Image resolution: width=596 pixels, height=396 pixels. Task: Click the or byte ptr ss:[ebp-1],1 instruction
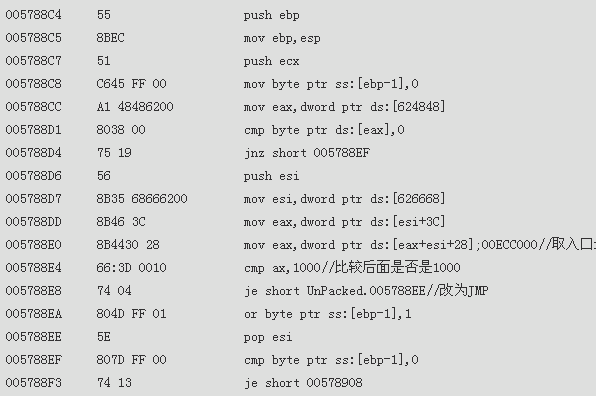click(327, 314)
